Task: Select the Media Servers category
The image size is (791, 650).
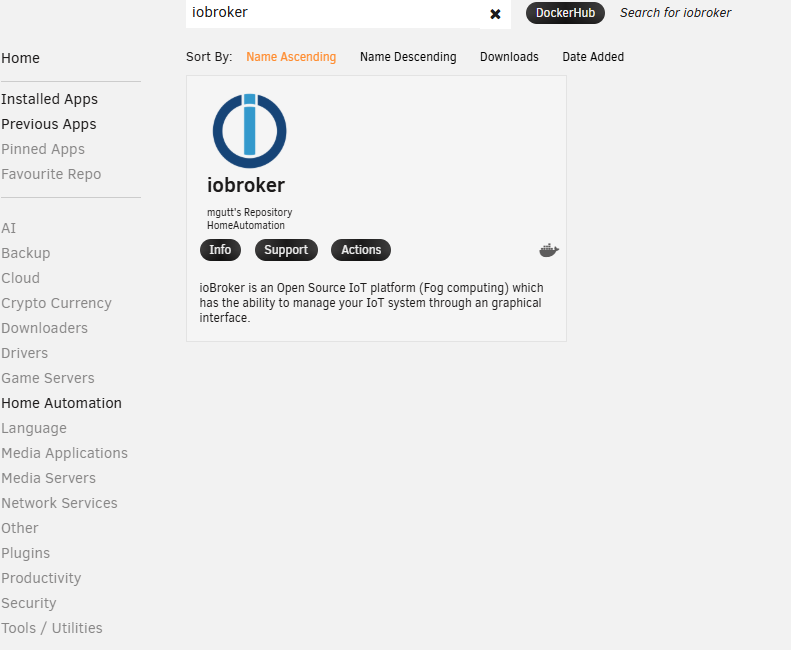Action: coord(48,478)
